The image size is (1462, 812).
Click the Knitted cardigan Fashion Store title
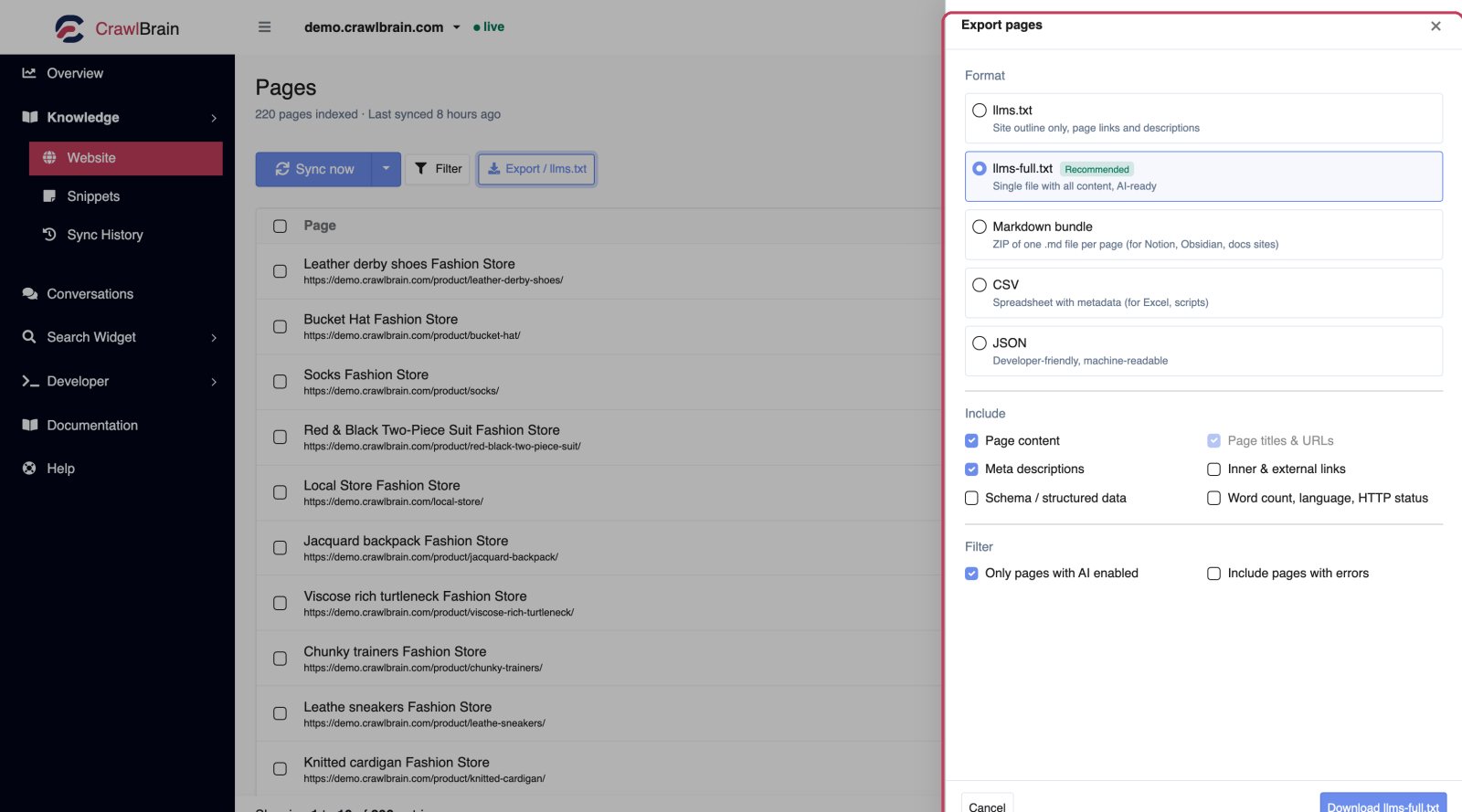pos(397,762)
